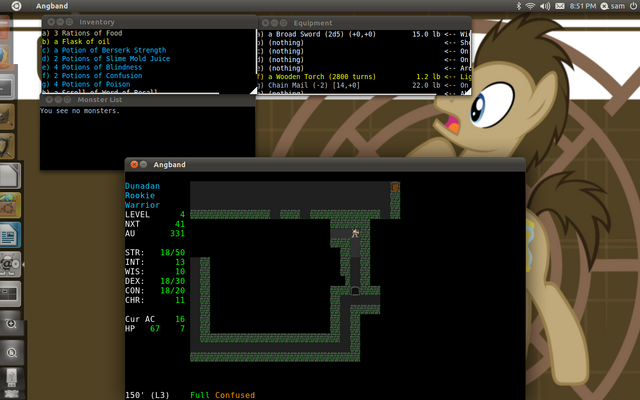Select 2 Potions of Confusion
This screenshot has width=640, height=400.
click(92, 76)
